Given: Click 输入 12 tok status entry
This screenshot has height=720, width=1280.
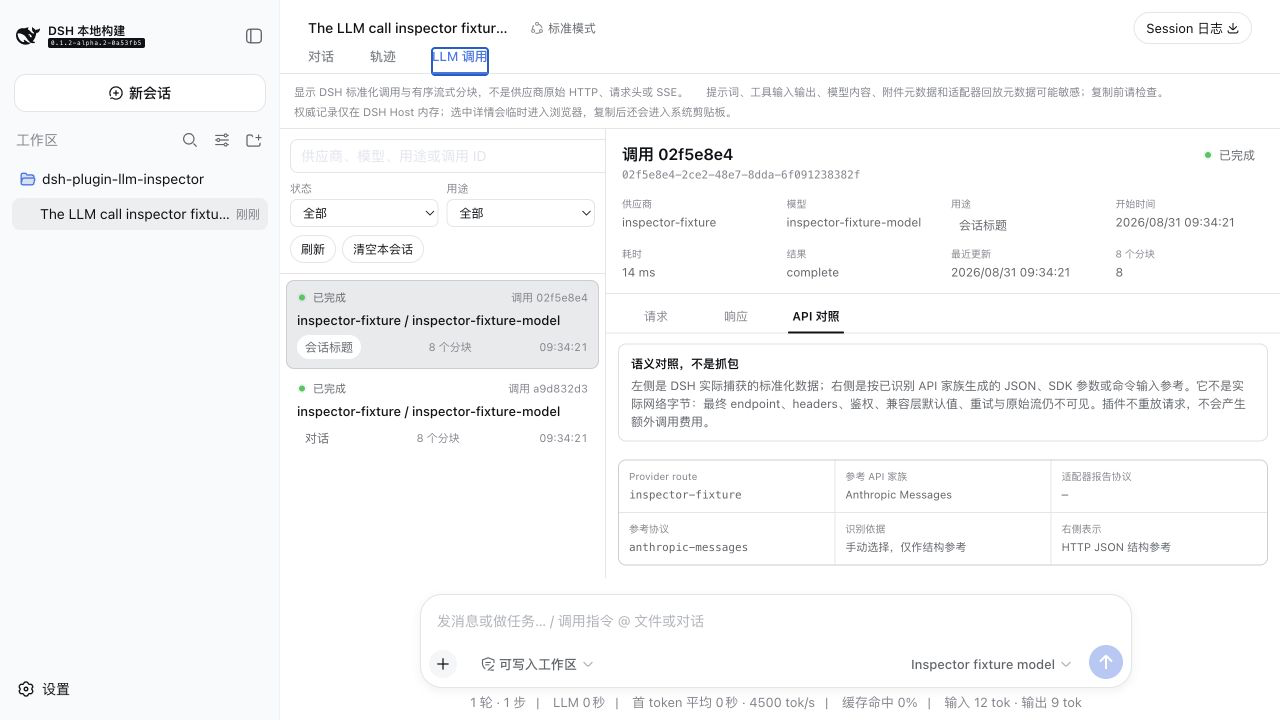Looking at the screenshot, I should 977,702.
